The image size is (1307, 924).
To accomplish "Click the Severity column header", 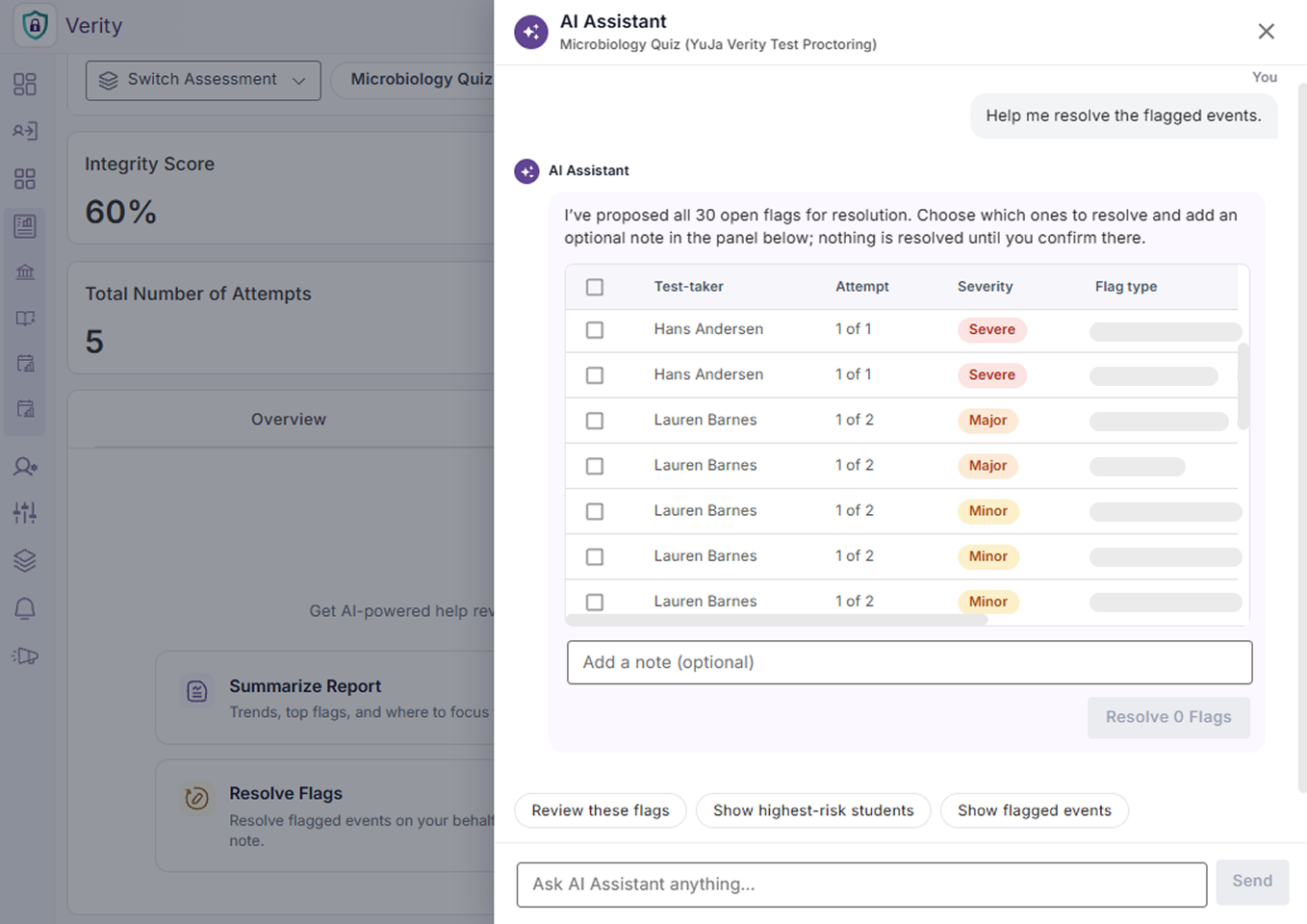I will (x=985, y=287).
